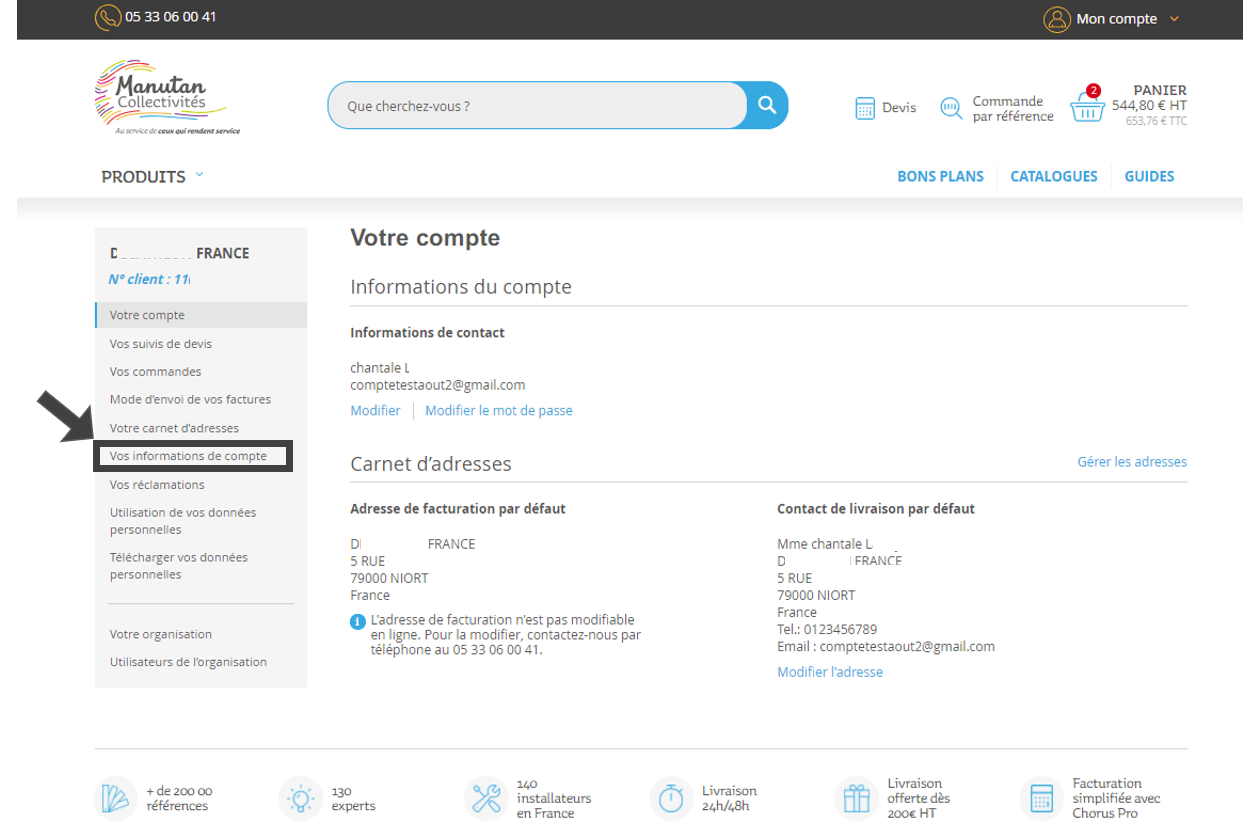This screenshot has width=1260, height=835.
Task: Click the phone icon in top bar
Action: point(108,18)
